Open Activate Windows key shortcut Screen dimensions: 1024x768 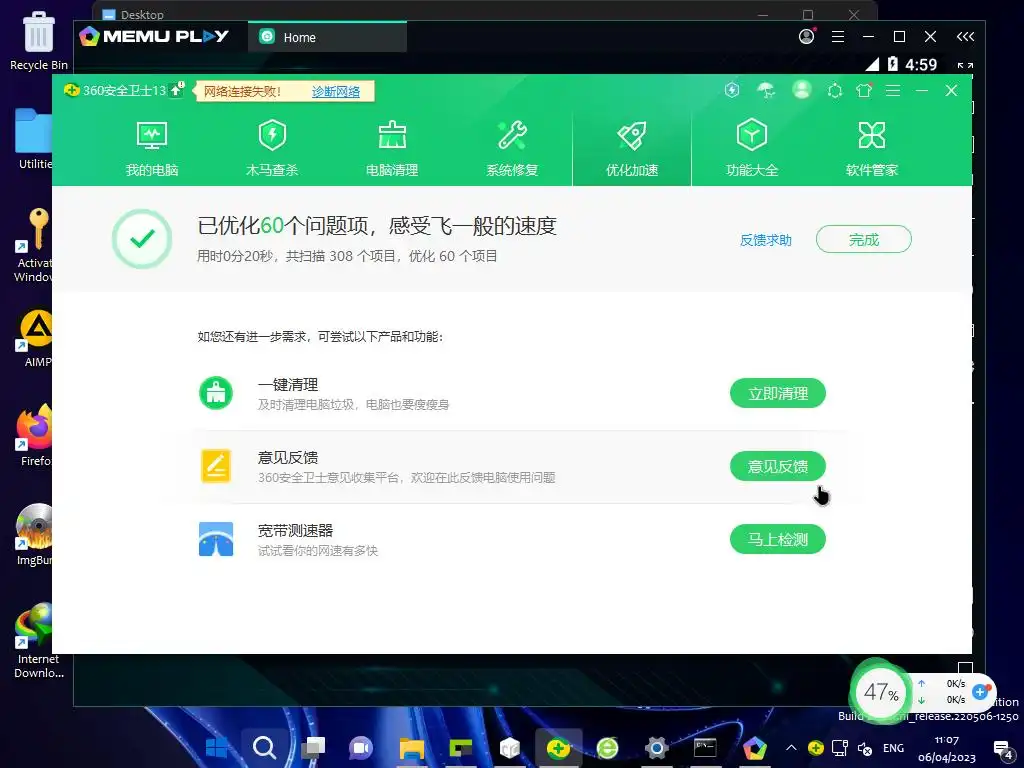tap(35, 245)
